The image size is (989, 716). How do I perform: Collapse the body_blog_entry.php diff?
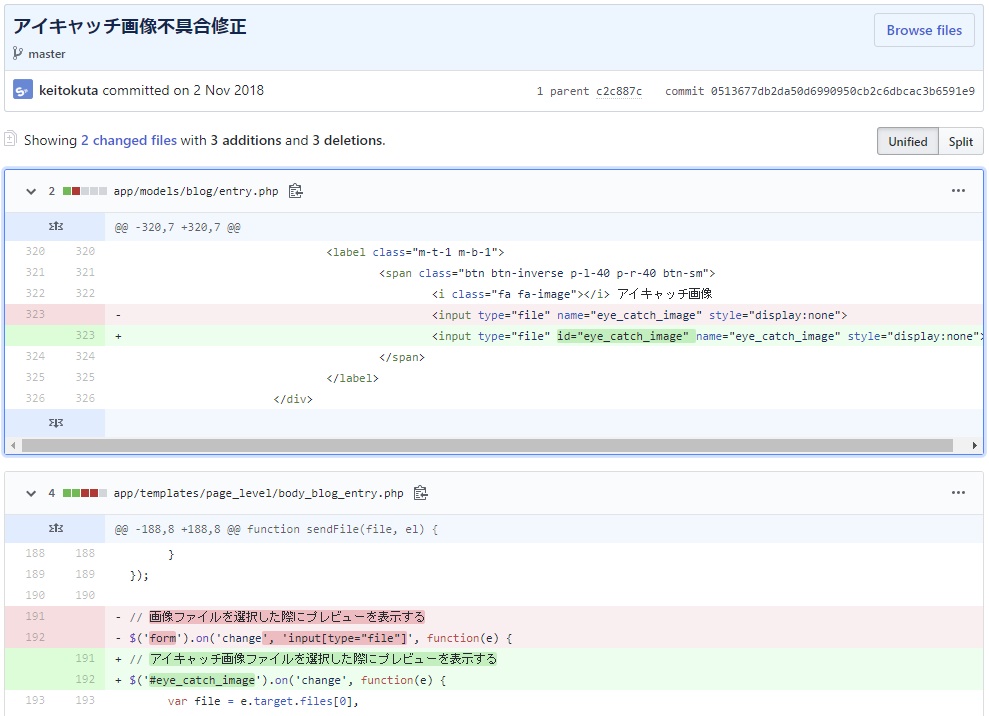(x=31, y=493)
